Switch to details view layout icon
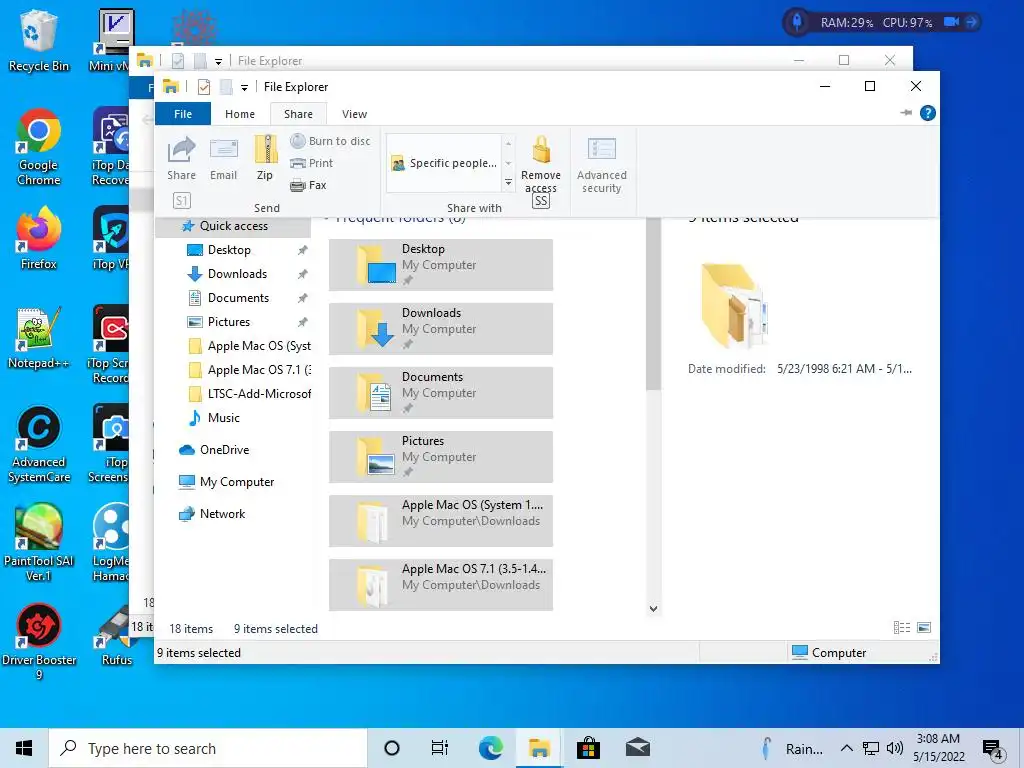The image size is (1024, 768). (901, 628)
